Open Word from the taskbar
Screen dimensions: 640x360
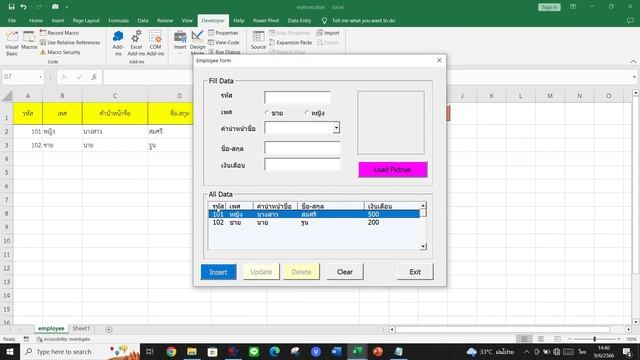click(x=336, y=351)
